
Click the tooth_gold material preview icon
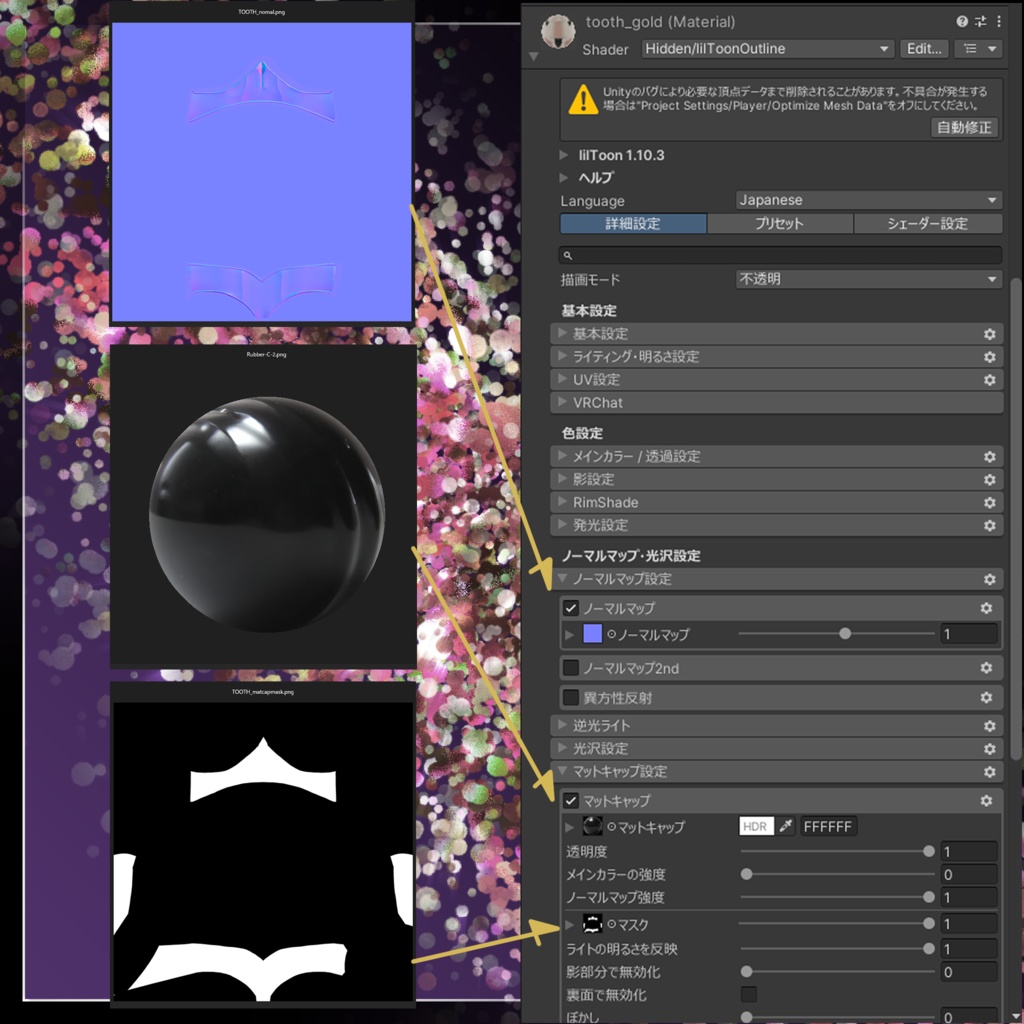[558, 32]
